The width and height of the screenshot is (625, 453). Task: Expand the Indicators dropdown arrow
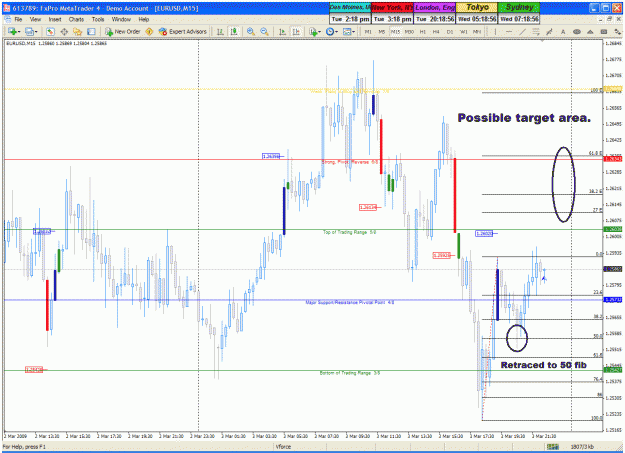(x=320, y=32)
